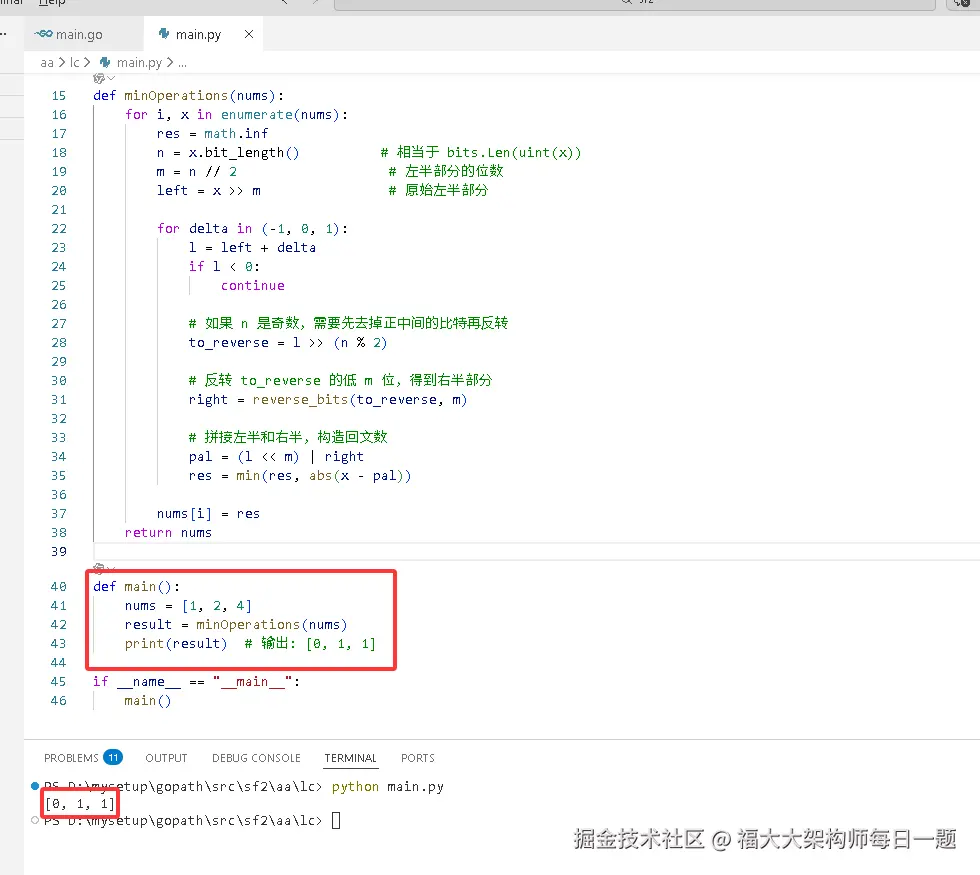The height and width of the screenshot is (875, 980).
Task: Open the Help menu
Action: click(x=50, y=4)
